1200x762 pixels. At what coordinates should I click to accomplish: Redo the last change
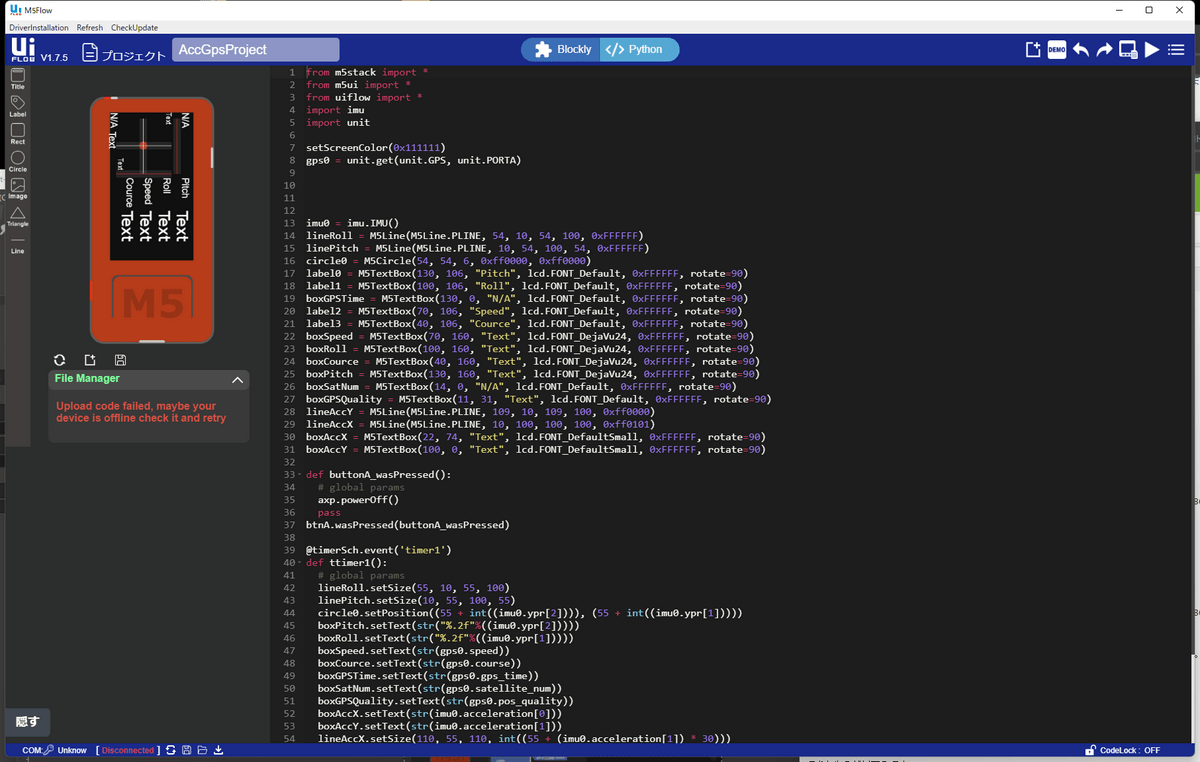1104,50
